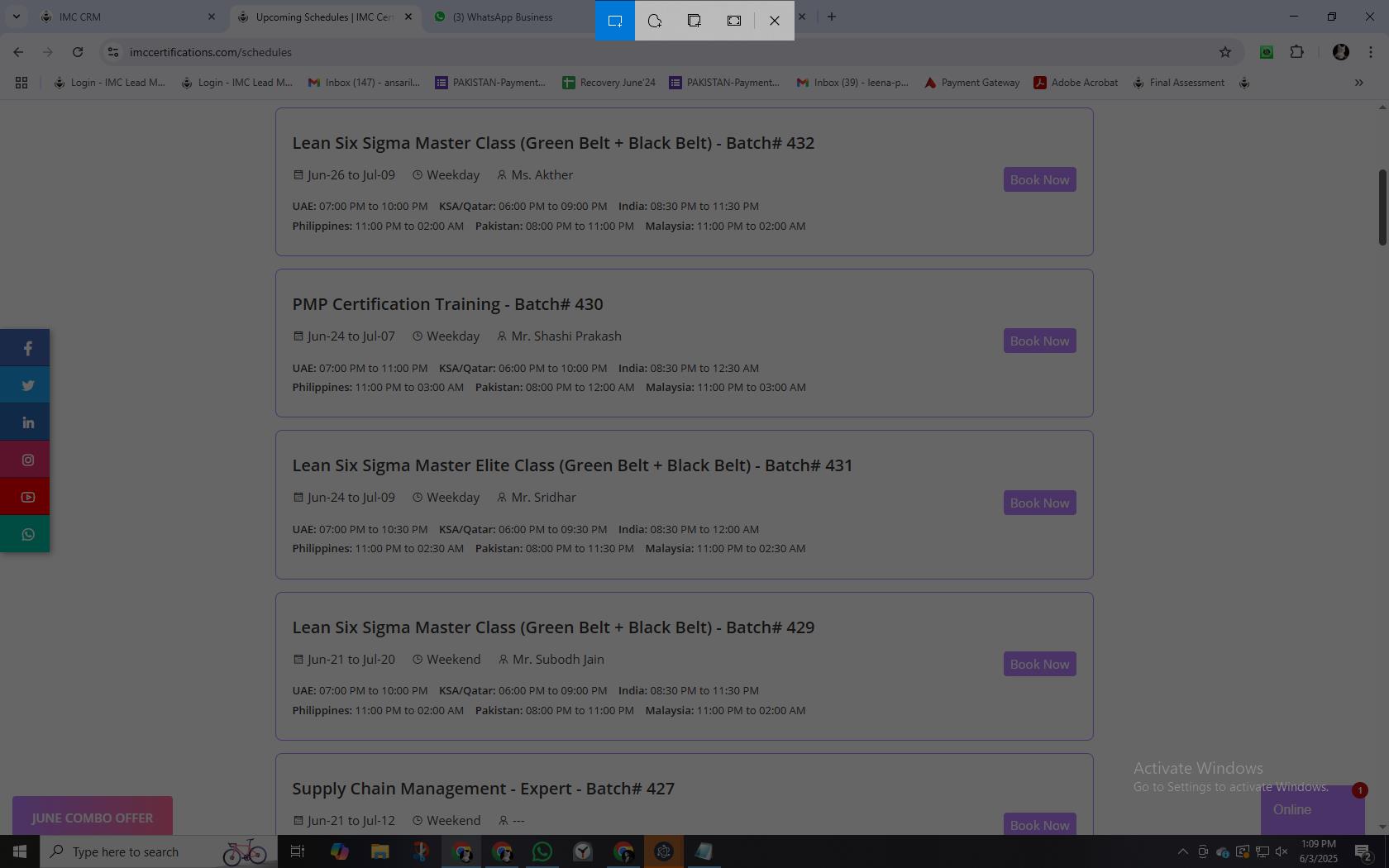Click trainer name Mr. Shashi Prakash

pos(566,336)
